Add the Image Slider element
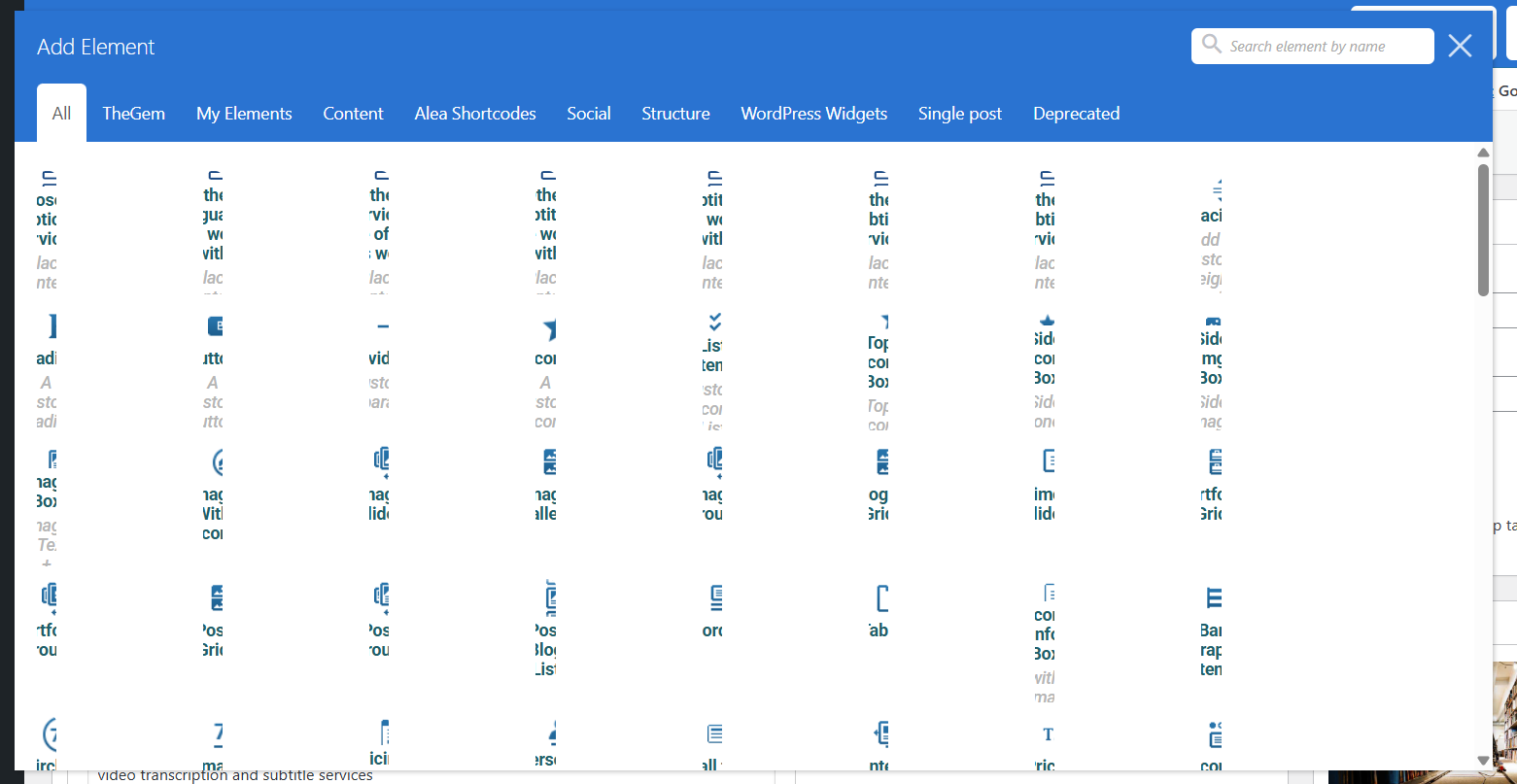Viewport: 1517px width, 784px height. click(379, 485)
